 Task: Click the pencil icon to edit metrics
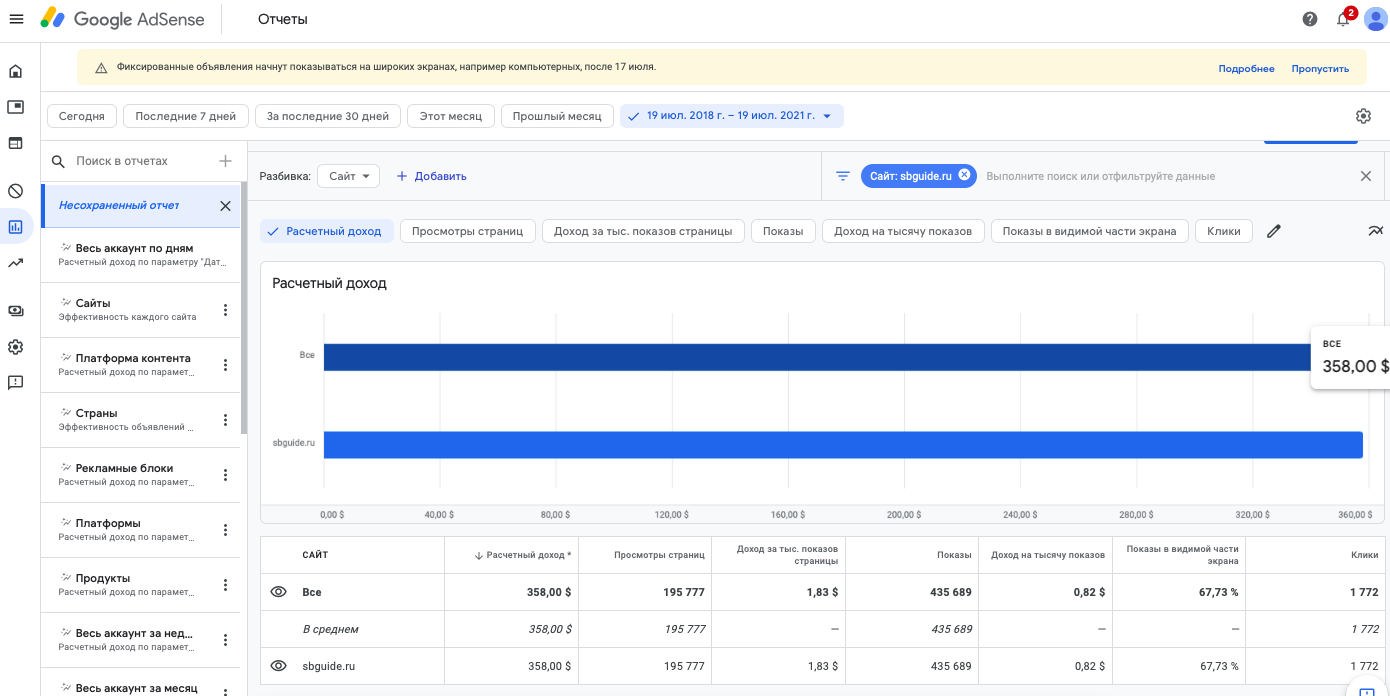(1273, 231)
